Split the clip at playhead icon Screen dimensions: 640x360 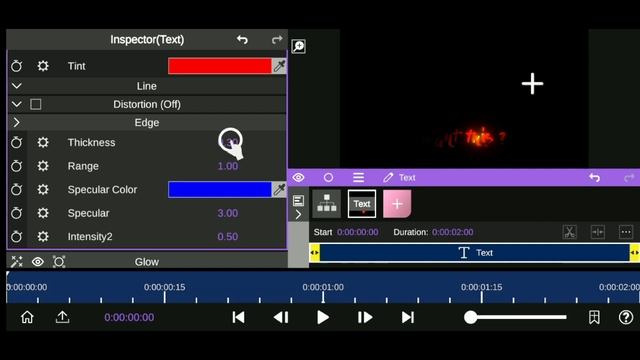pyautogui.click(x=598, y=232)
